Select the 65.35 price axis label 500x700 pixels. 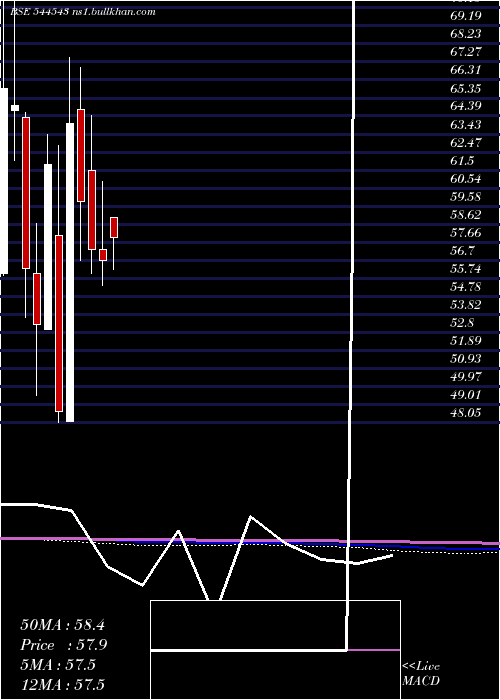(x=466, y=88)
